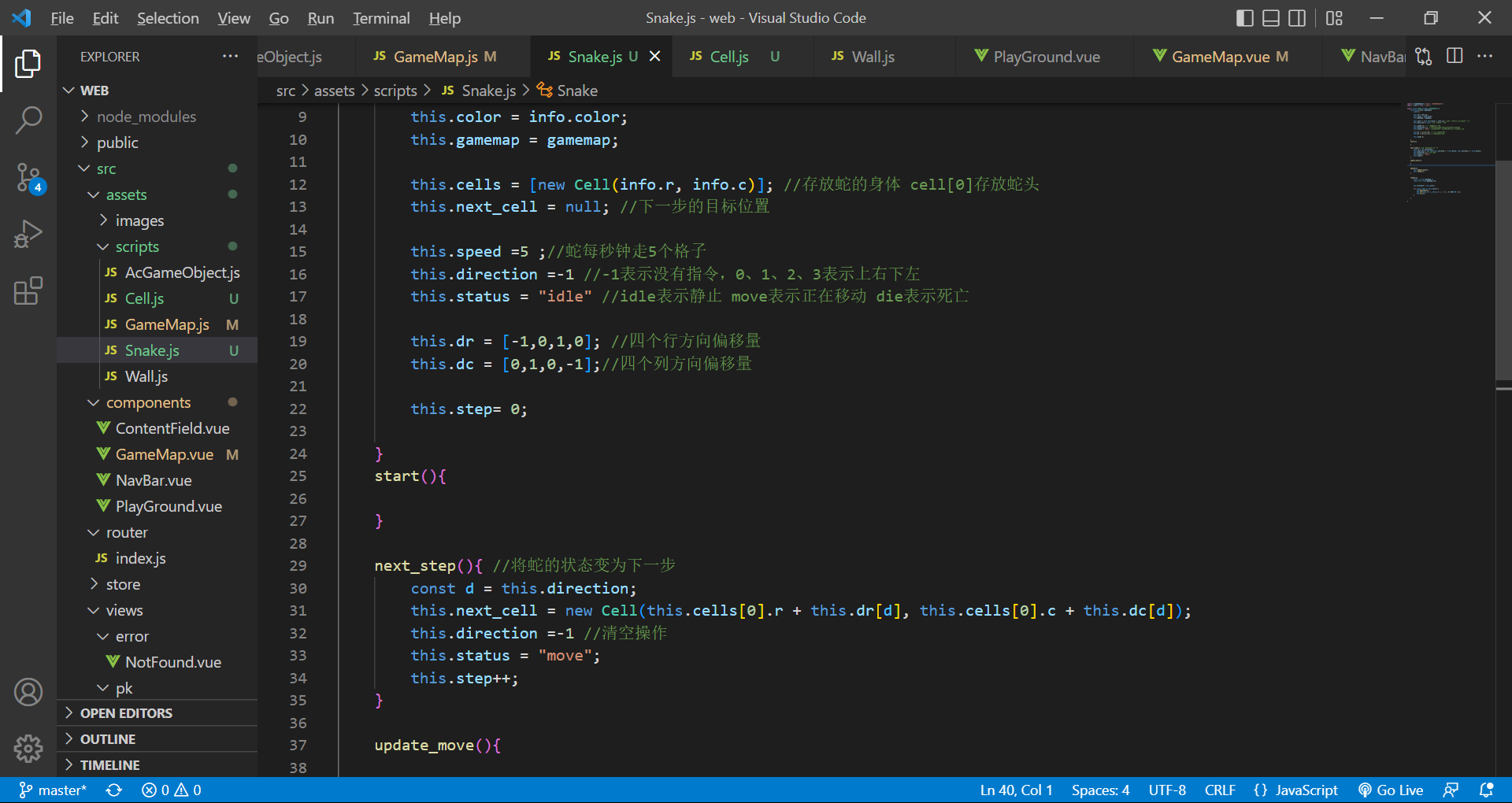Open the Manage gear menu
Screen dimensions: 1512x803
(x=28, y=749)
